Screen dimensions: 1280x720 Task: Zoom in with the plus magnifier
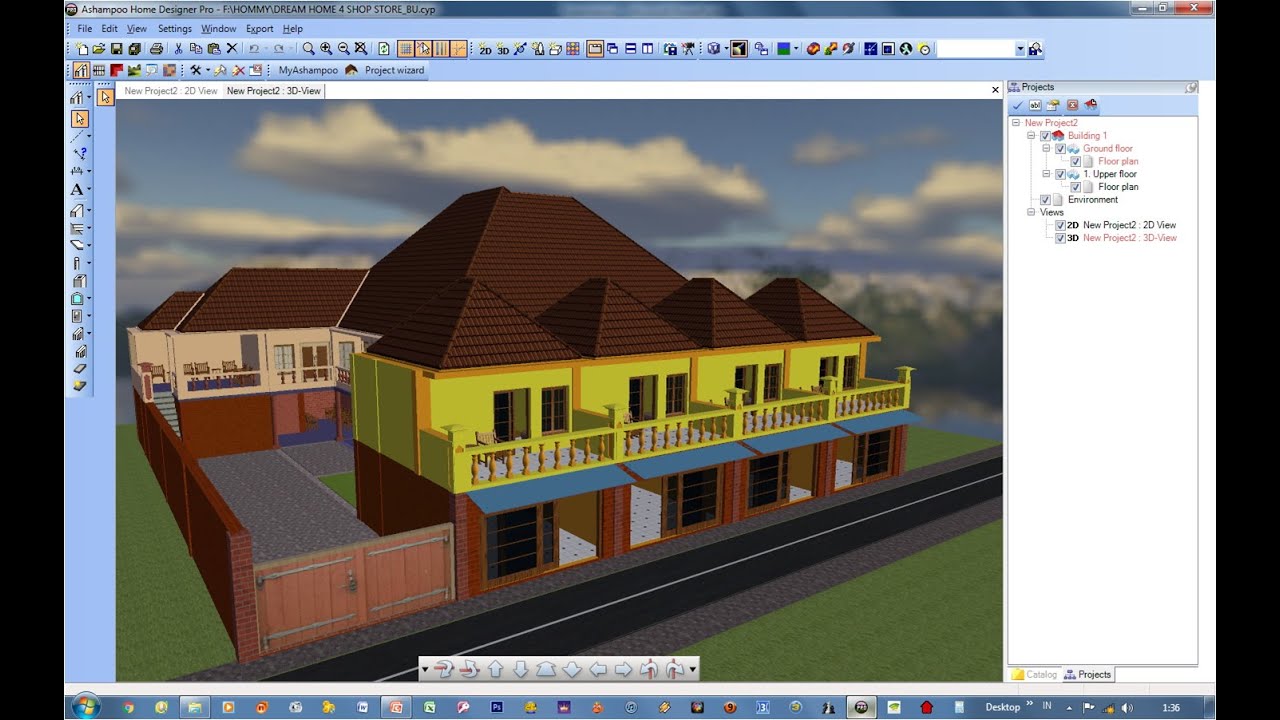326,48
